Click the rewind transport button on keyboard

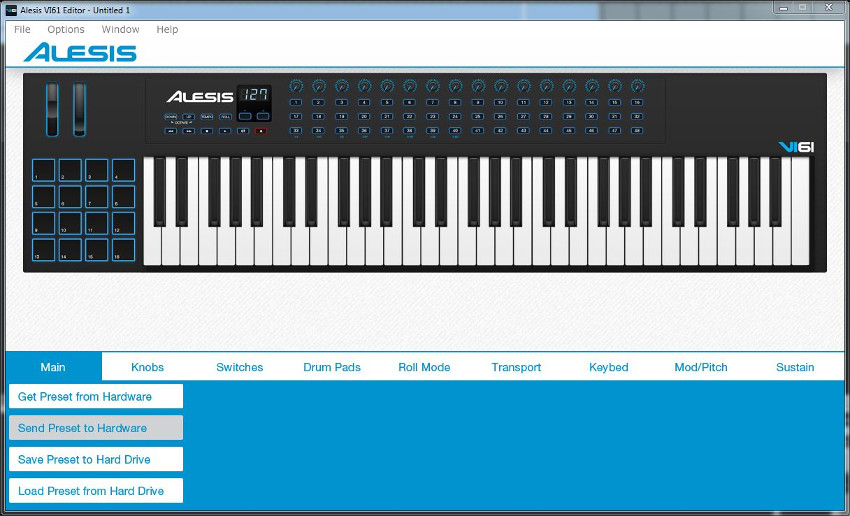[171, 131]
